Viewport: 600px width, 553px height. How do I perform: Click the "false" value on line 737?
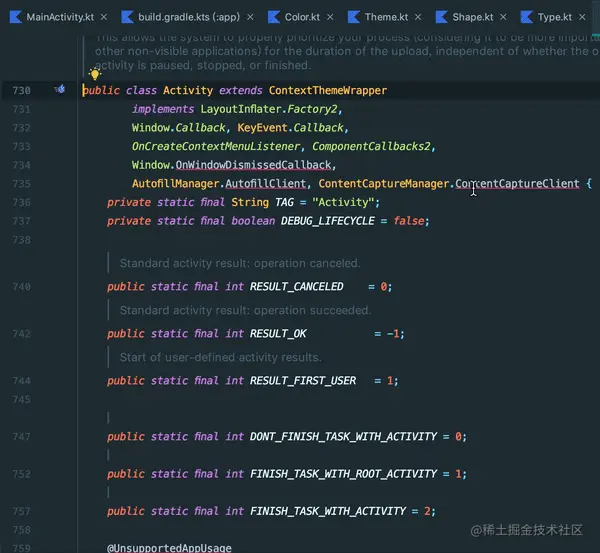(x=409, y=221)
